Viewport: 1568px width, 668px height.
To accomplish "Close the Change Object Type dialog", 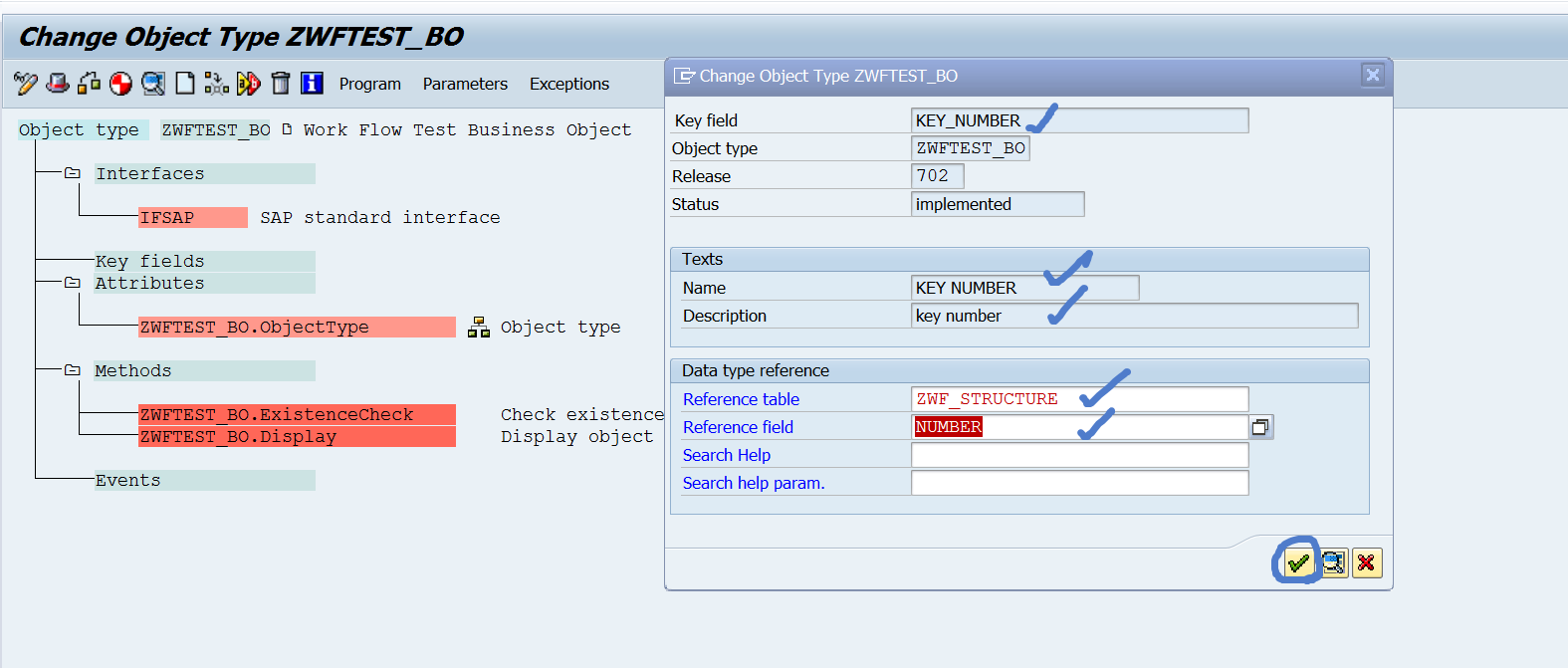I will pyautogui.click(x=1373, y=75).
